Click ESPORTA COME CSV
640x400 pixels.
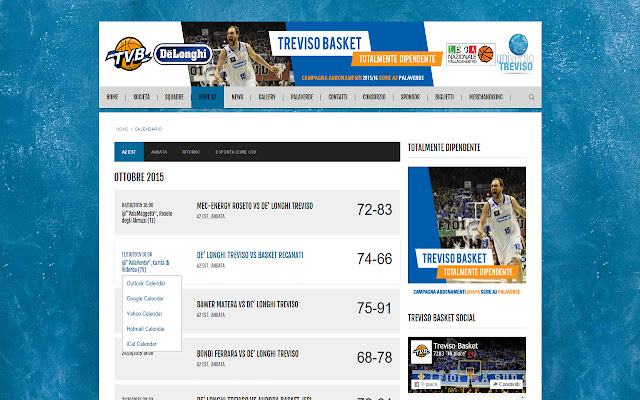[x=236, y=152]
